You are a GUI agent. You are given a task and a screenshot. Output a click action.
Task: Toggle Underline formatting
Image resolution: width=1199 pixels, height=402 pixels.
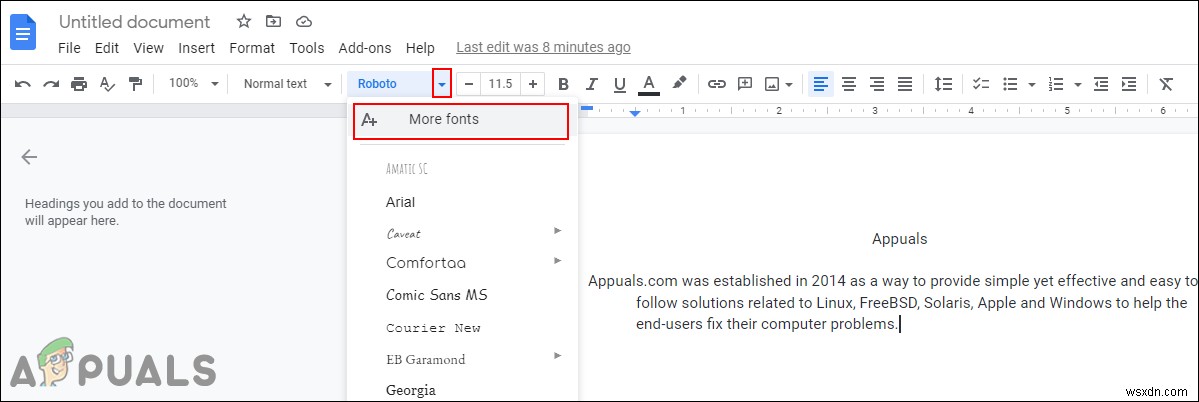tap(619, 84)
